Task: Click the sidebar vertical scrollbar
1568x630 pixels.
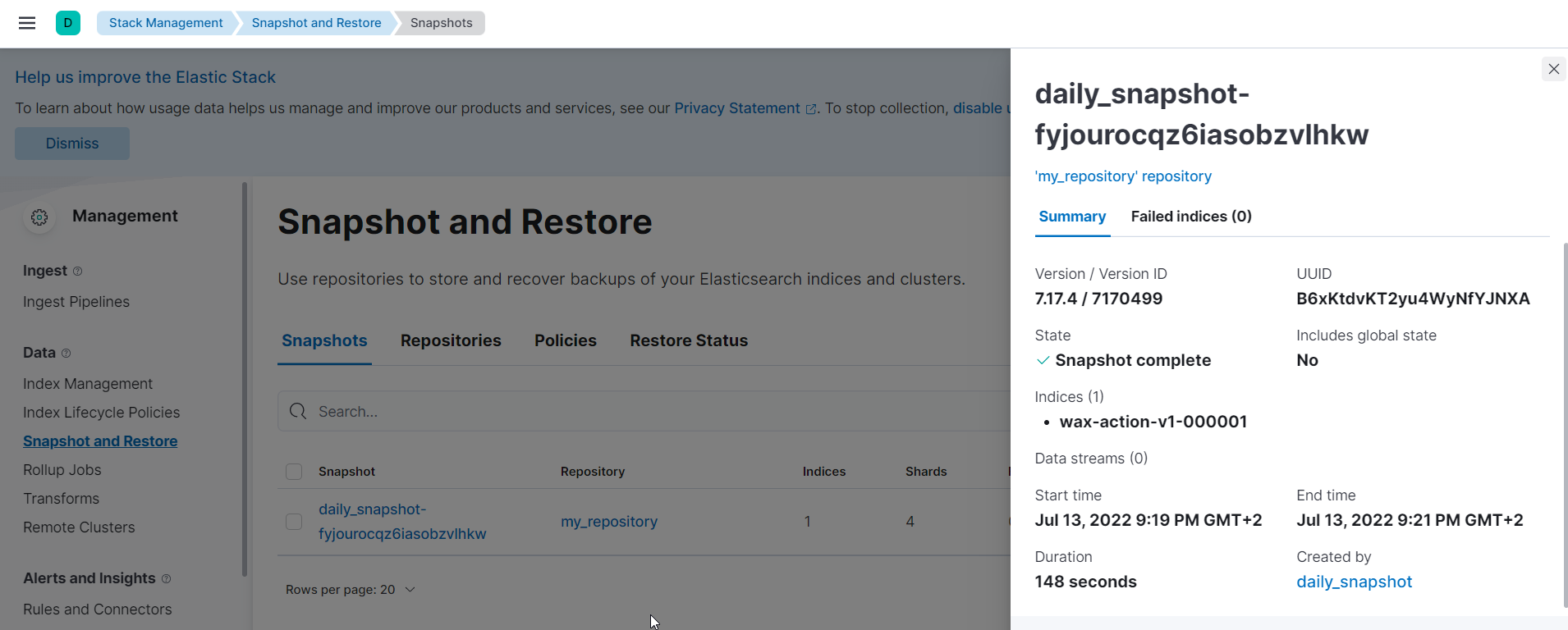Action: coord(245,379)
